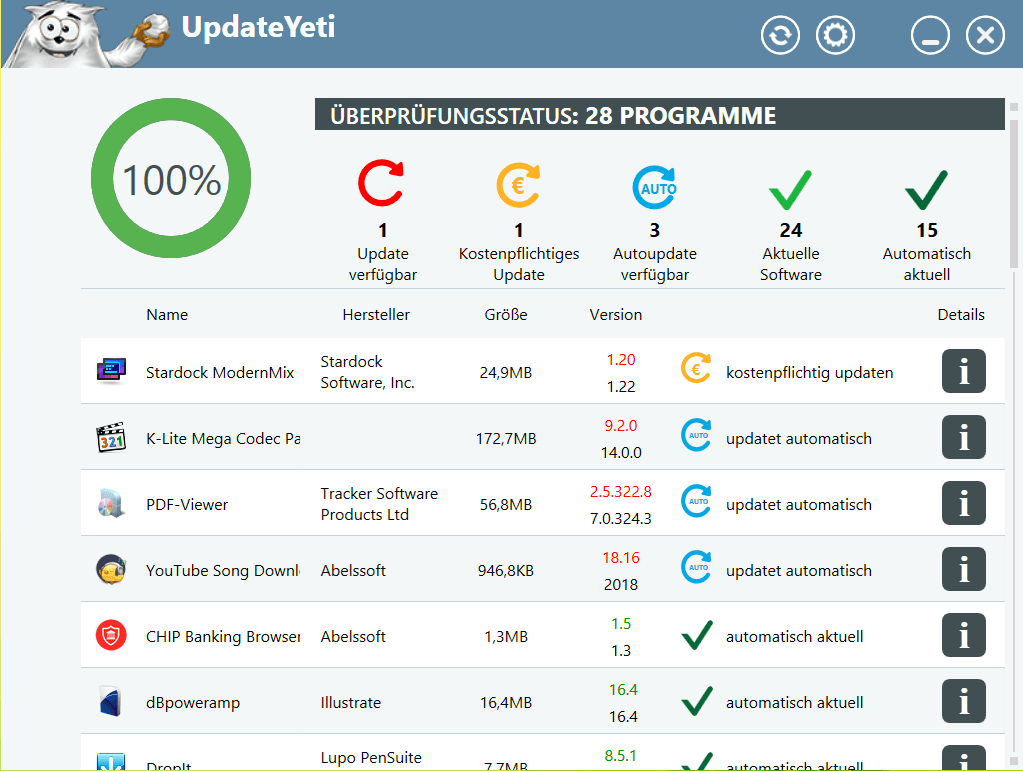
Task: Open settings via the gear icon
Action: (836, 36)
